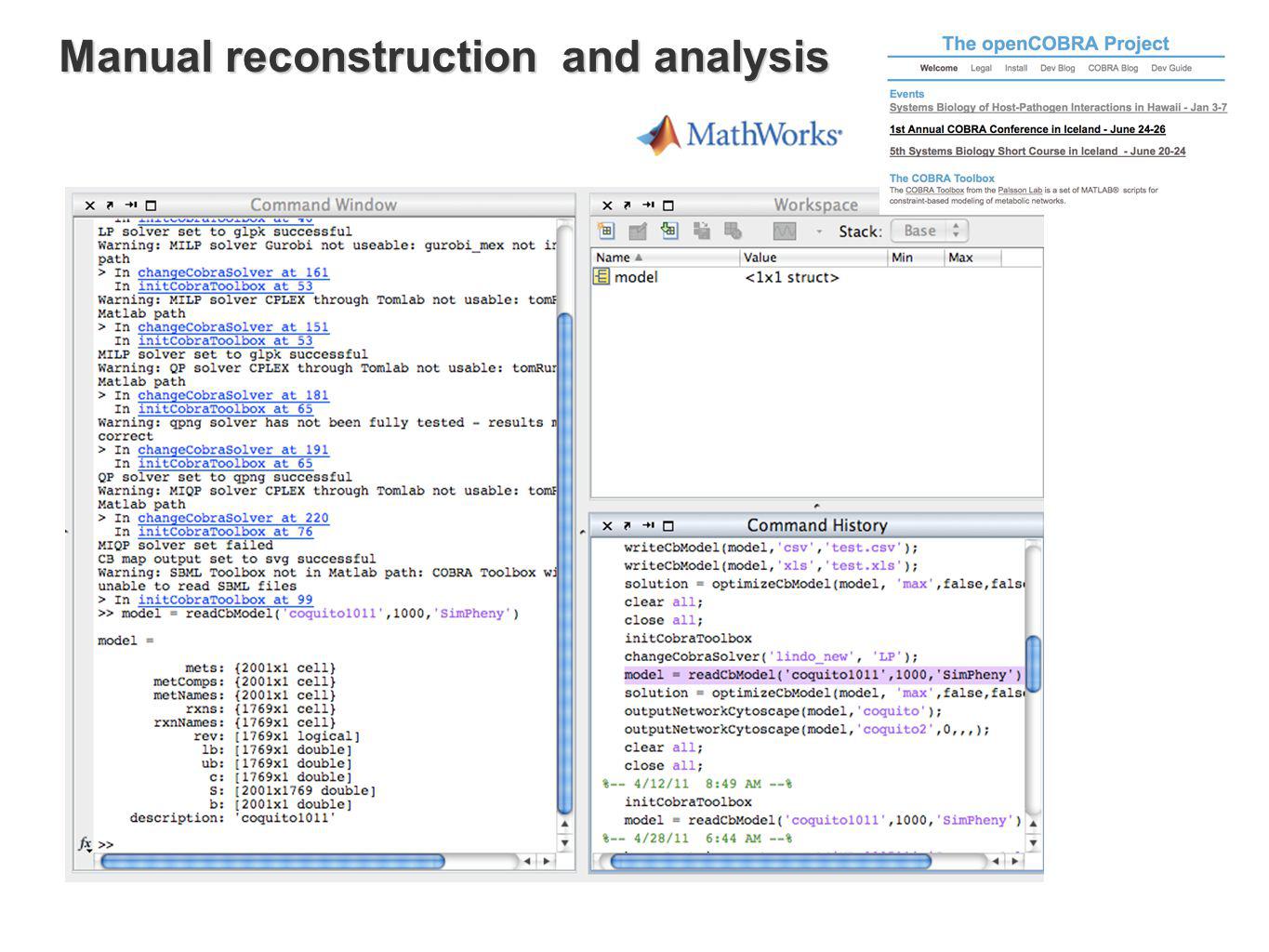The image size is (1269, 952).
Task: Click the Min column header
Action: pos(916,258)
